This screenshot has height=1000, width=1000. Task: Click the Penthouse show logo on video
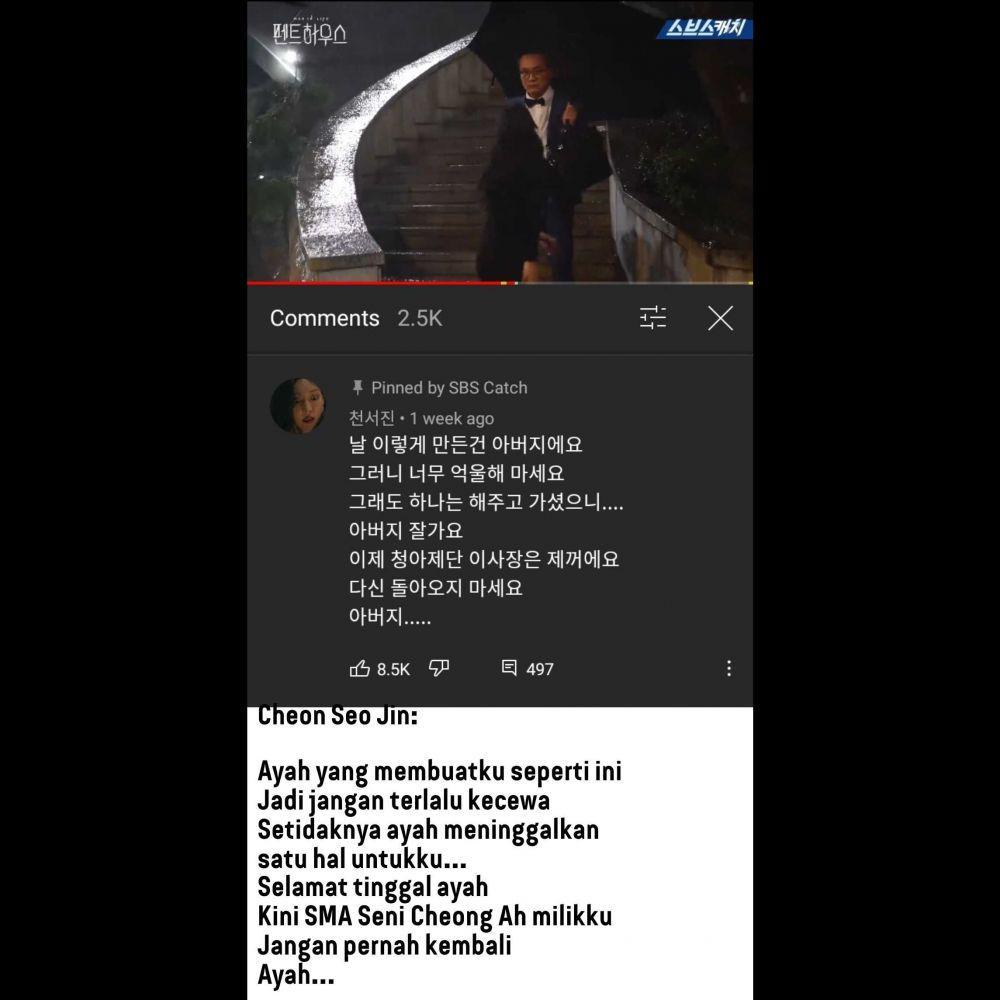coord(309,32)
